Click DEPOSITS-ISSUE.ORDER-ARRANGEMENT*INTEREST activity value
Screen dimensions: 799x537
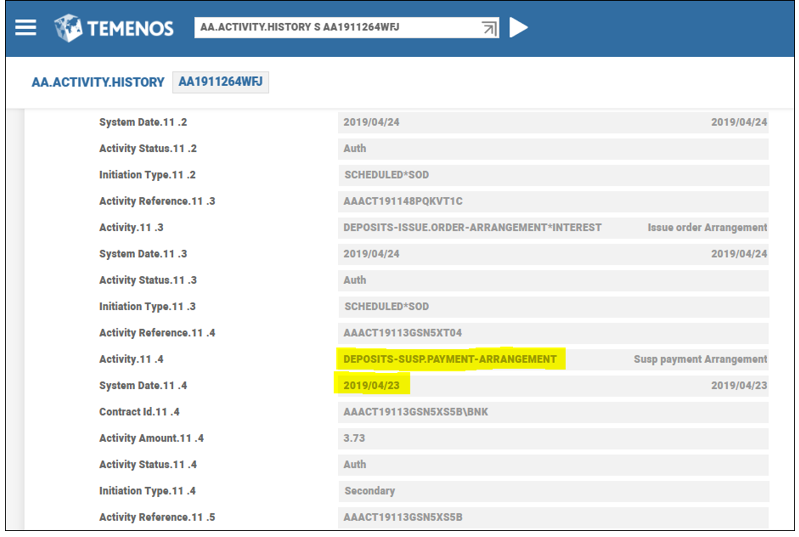coord(472,227)
